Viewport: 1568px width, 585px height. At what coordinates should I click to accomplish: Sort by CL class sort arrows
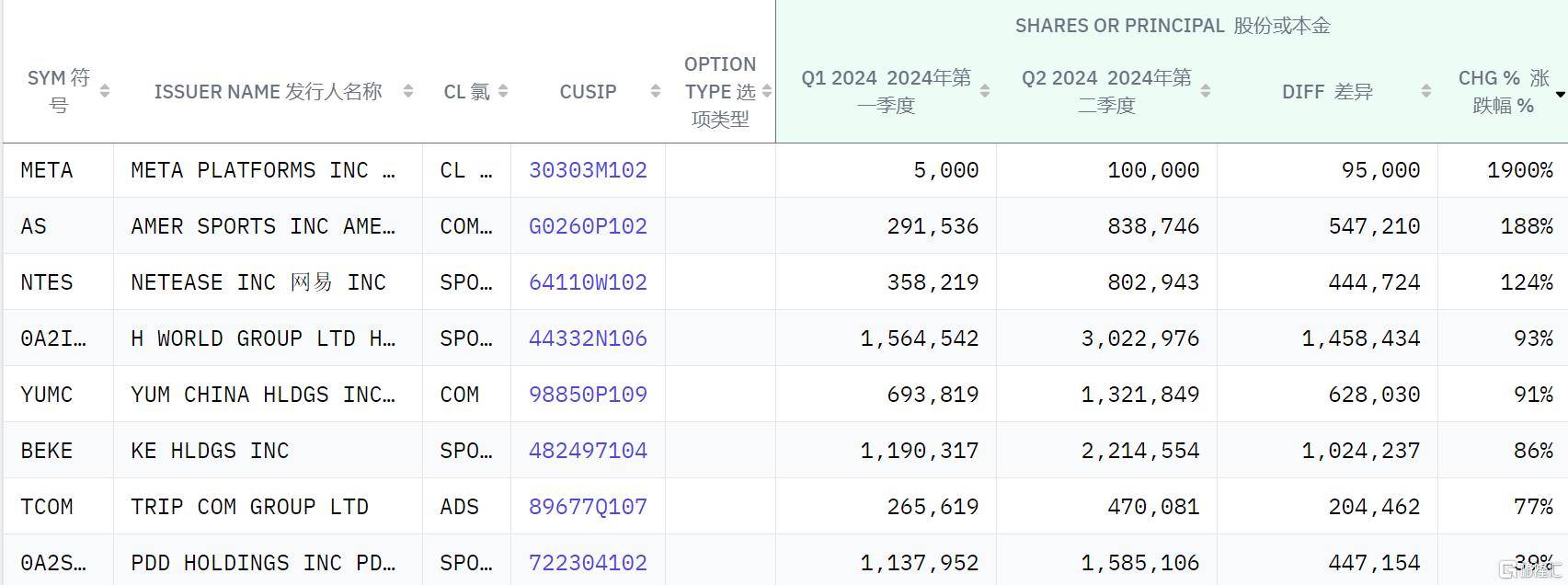(x=503, y=91)
